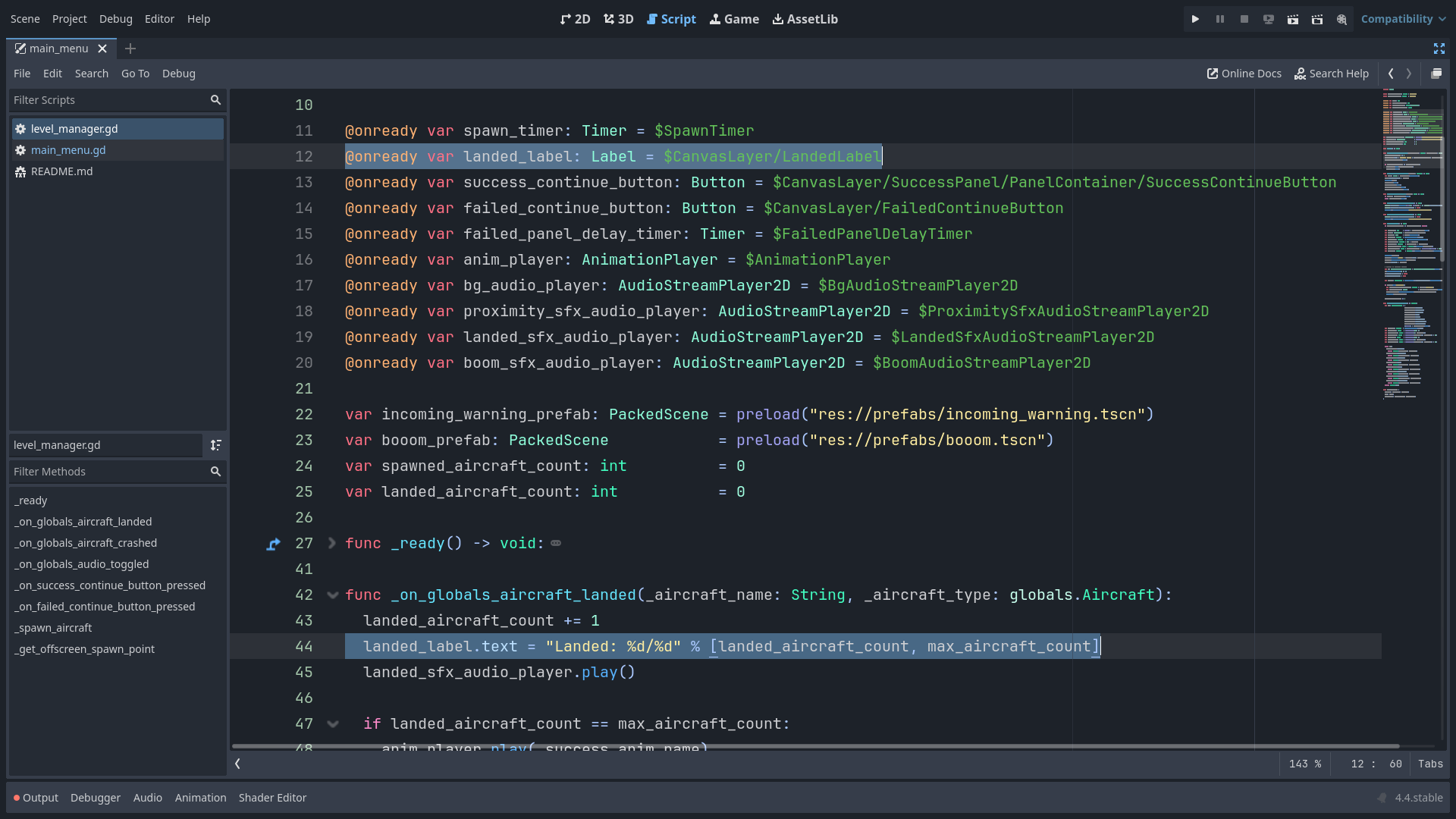Run the project
This screenshot has width=1456, height=819.
point(1195,19)
